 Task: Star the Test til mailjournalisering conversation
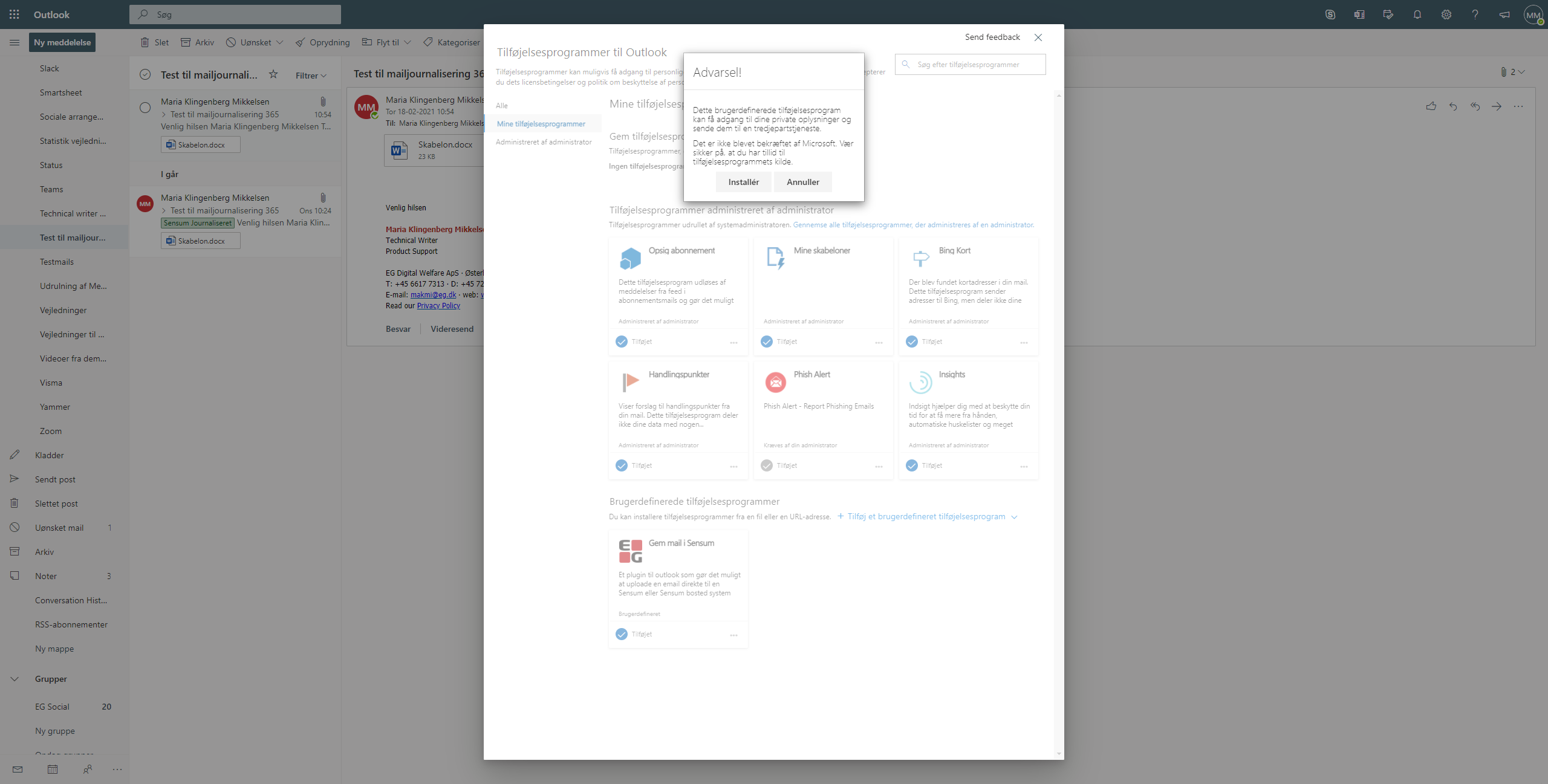coord(273,74)
